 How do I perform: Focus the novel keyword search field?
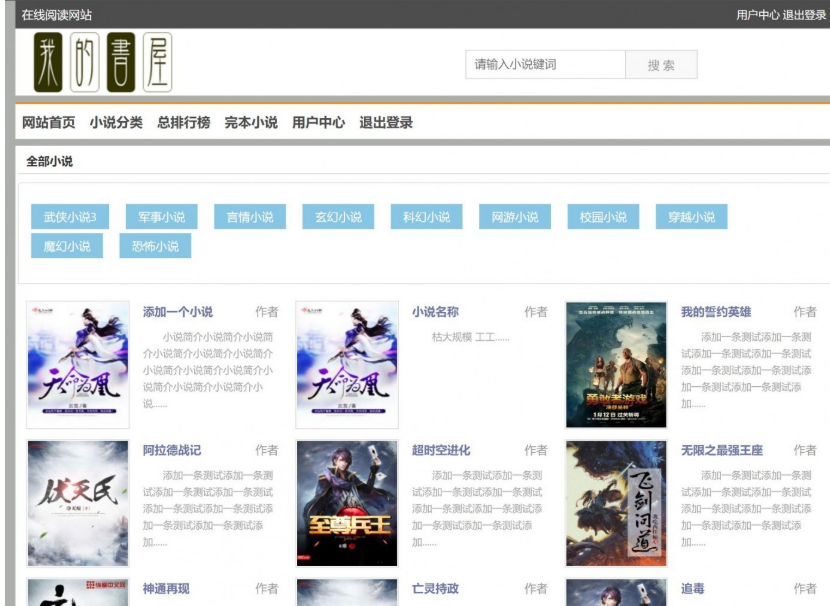545,65
